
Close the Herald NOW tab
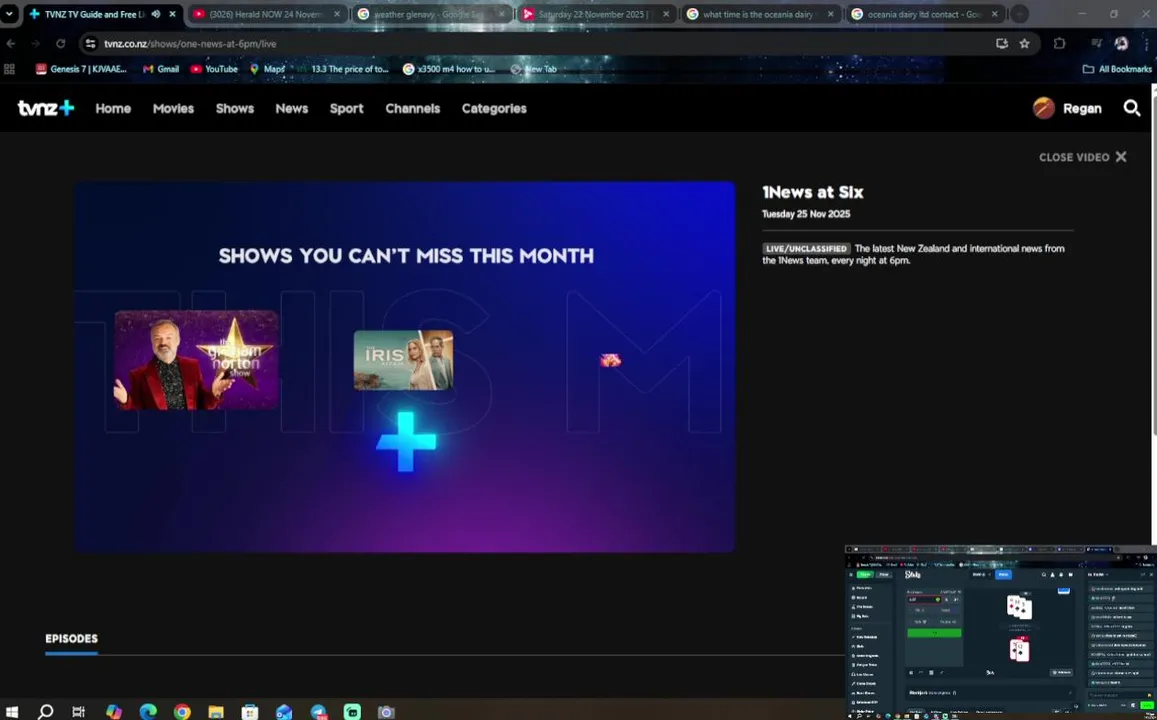[x=336, y=14]
